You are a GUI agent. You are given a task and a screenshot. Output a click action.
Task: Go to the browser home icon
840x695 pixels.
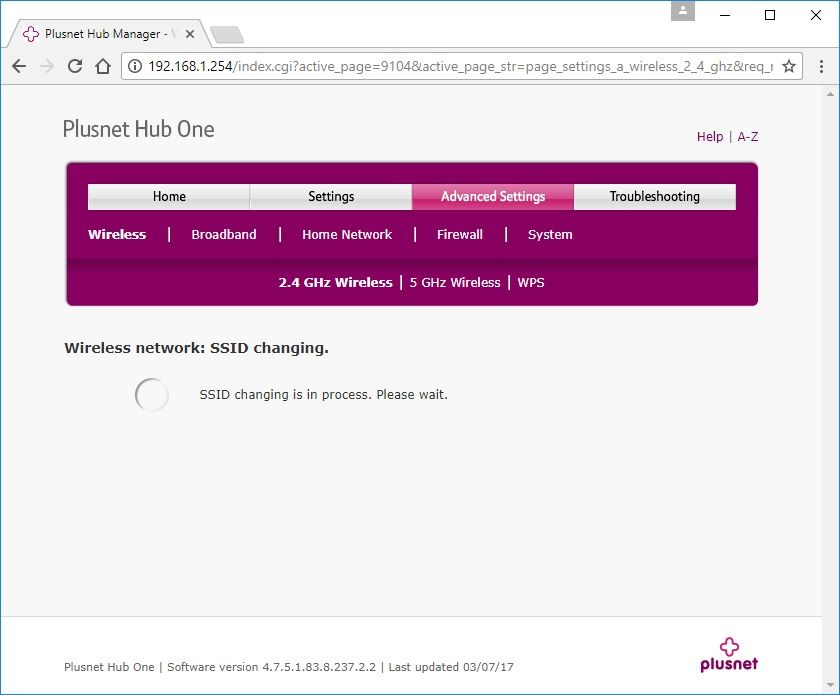(102, 66)
